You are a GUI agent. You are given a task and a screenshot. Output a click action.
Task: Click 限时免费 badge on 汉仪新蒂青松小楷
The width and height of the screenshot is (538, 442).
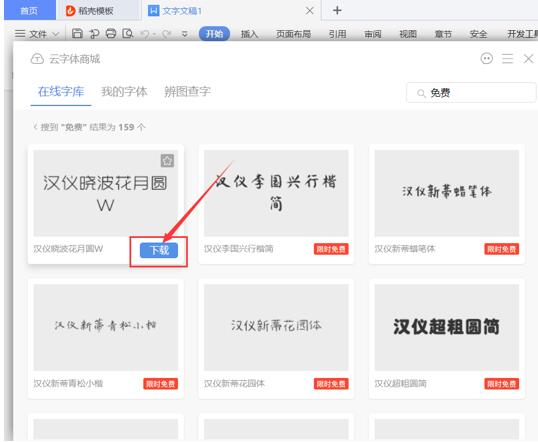click(161, 383)
